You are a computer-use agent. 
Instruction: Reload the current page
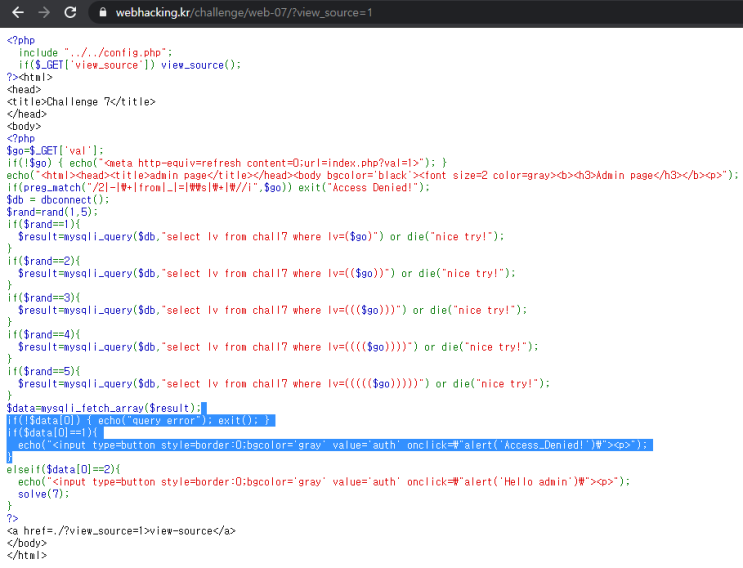70,12
